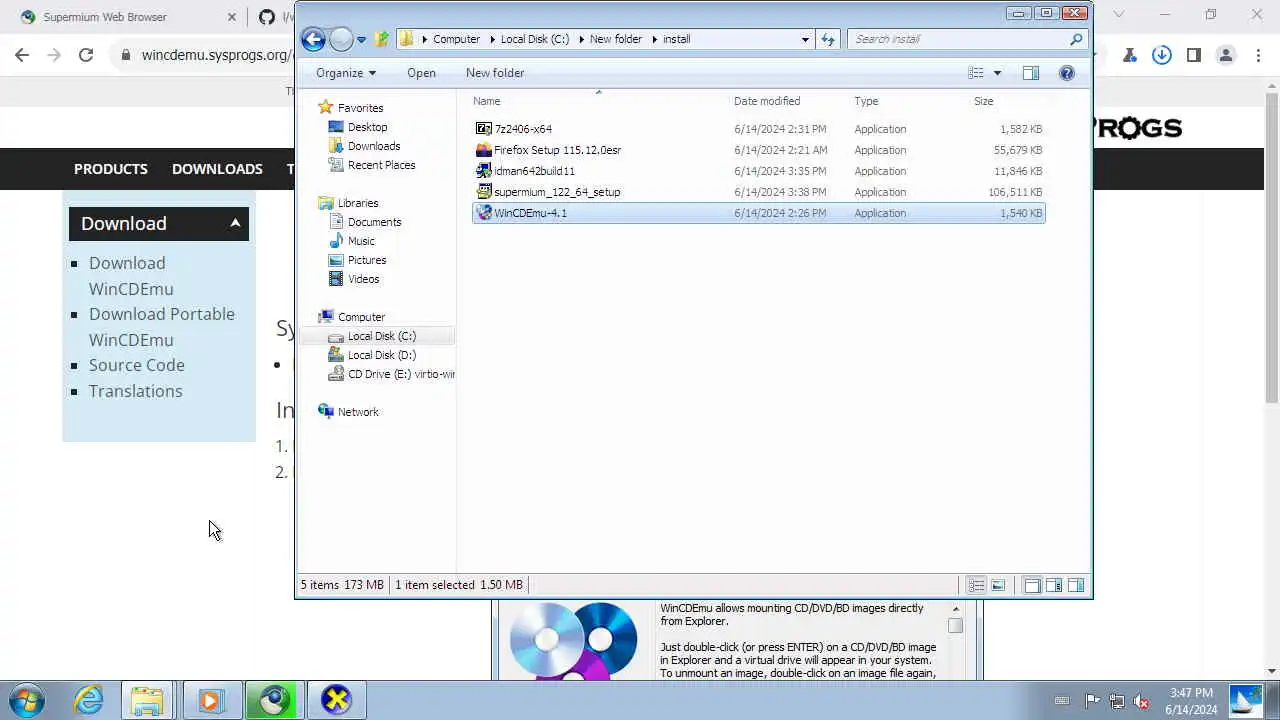Open the Videos library
Image resolution: width=1280 pixels, height=720 pixels.
pos(363,279)
